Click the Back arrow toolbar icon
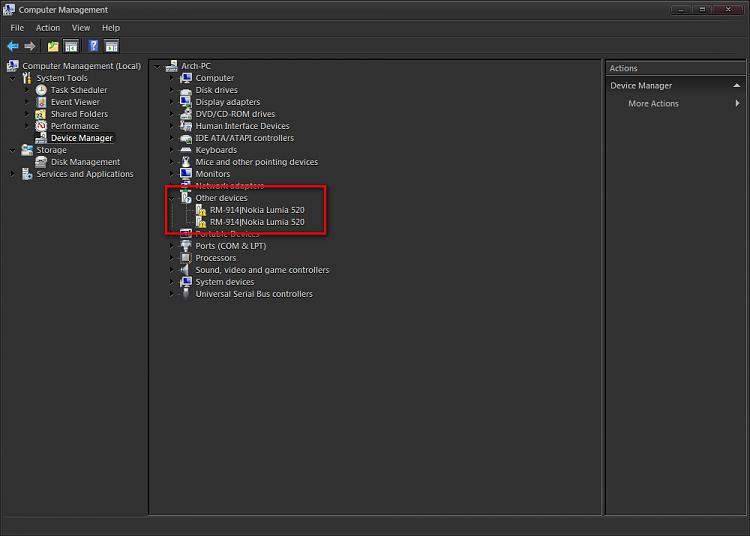 tap(13, 46)
